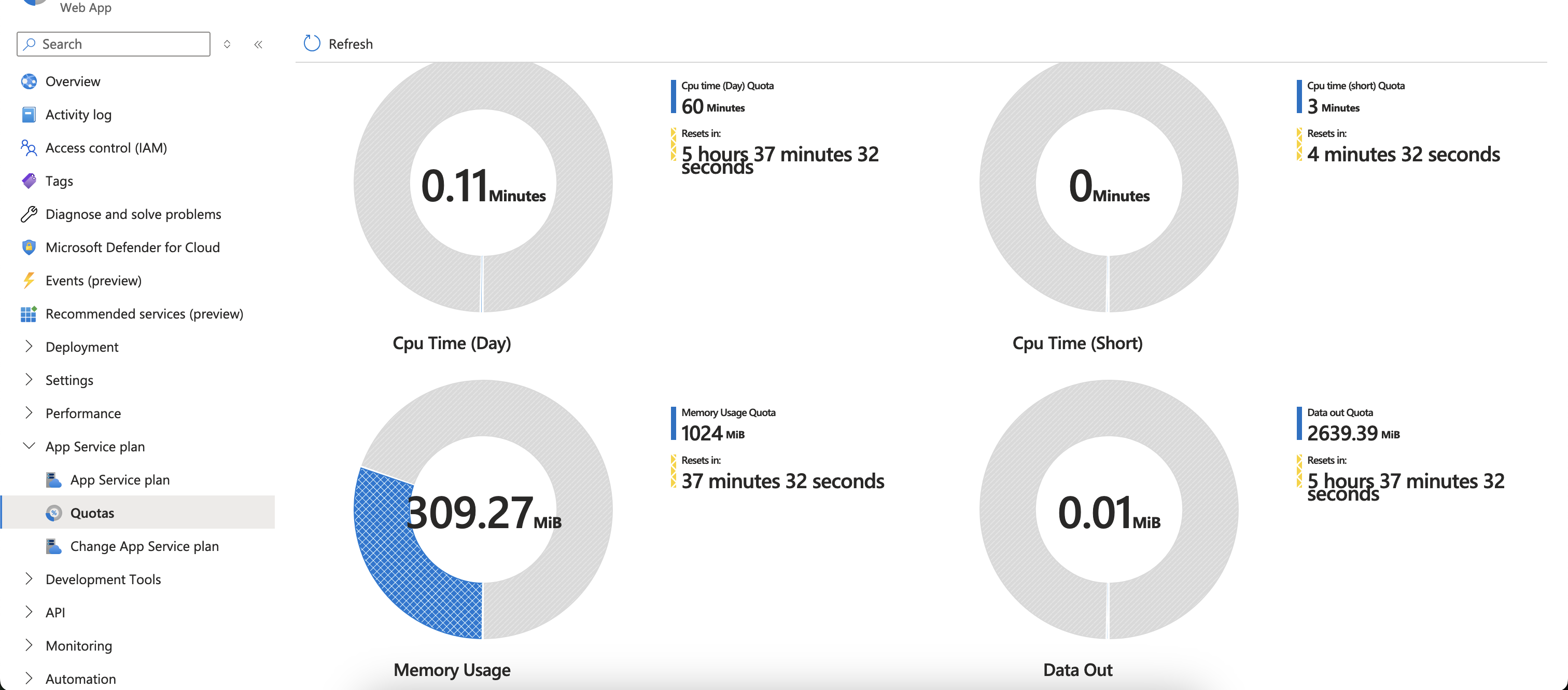
Task: Click the Overview globe icon
Action: [29, 81]
